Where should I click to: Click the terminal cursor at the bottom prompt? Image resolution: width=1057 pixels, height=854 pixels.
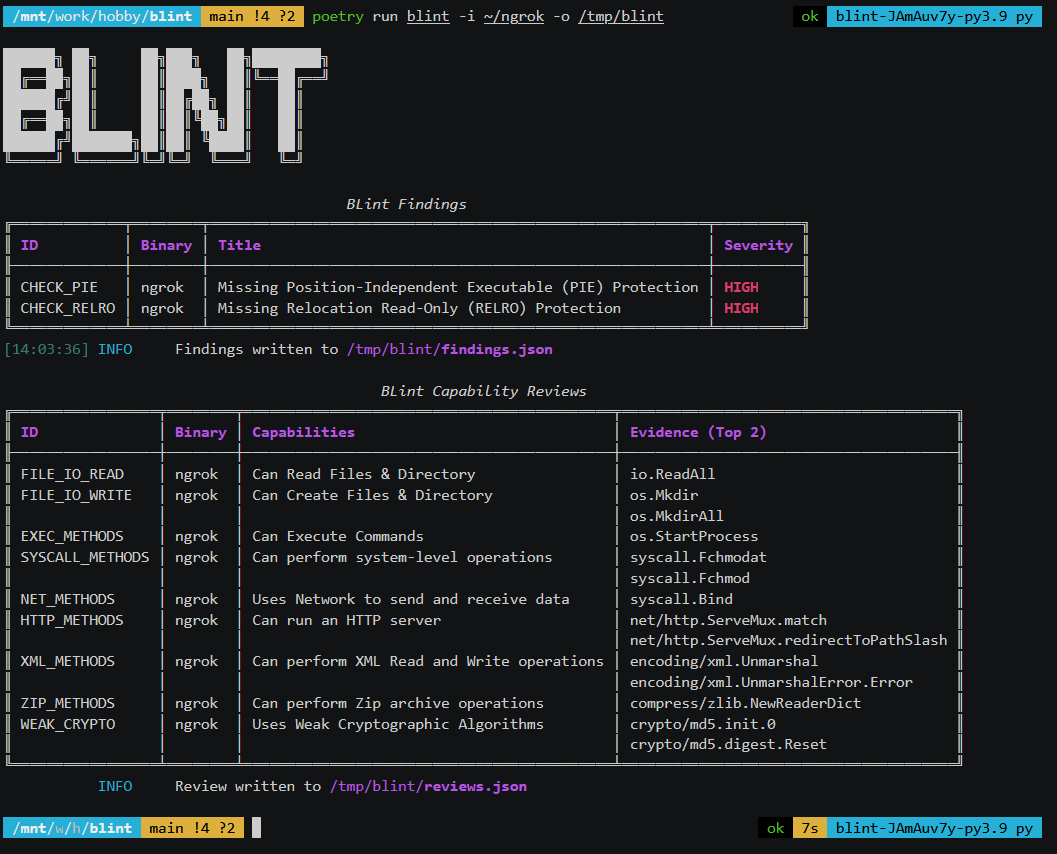[x=256, y=828]
